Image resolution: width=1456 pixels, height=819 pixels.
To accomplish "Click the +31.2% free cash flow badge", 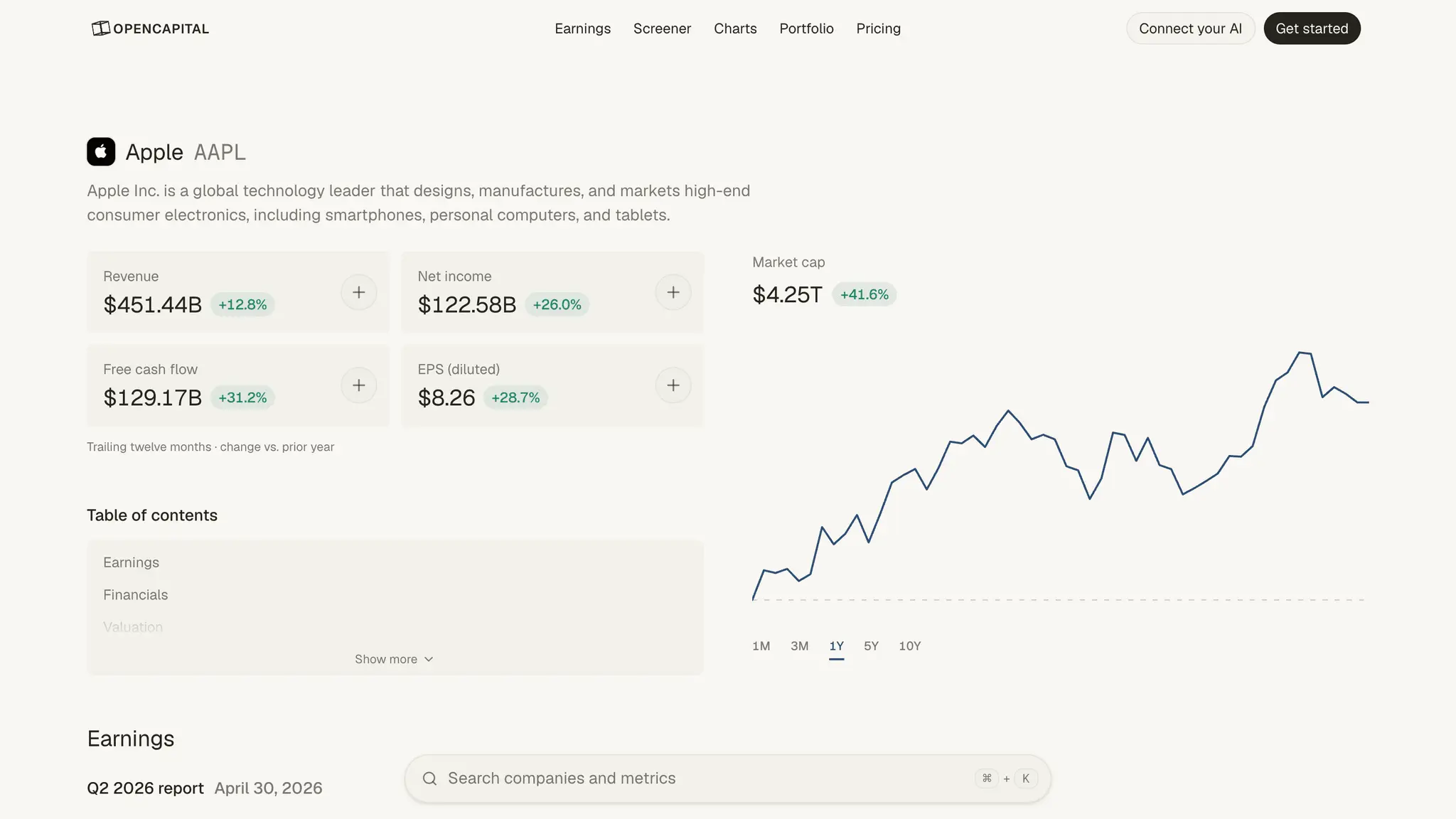I will [x=242, y=398].
